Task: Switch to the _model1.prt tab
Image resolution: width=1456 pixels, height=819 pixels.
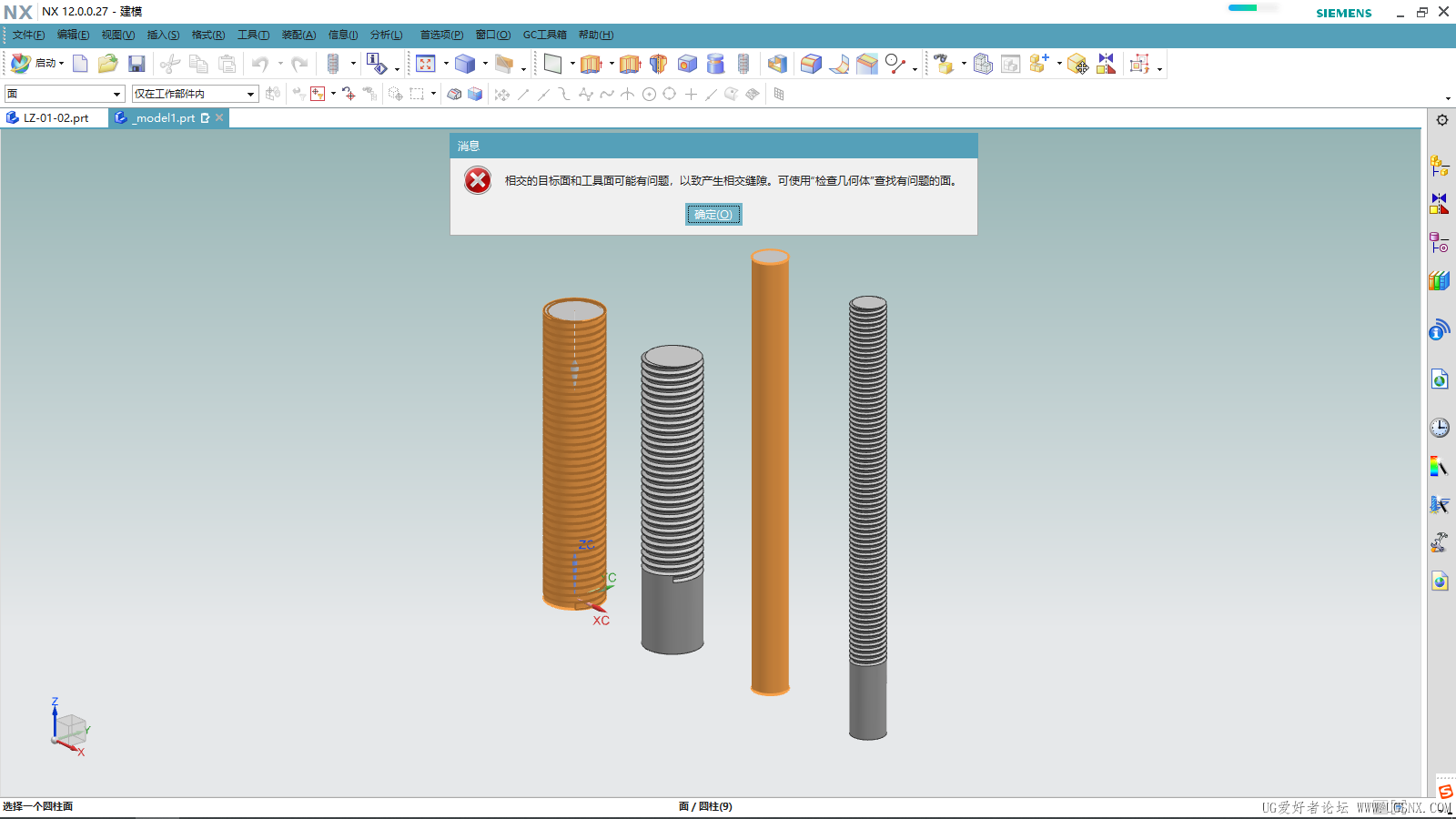Action: (x=165, y=118)
